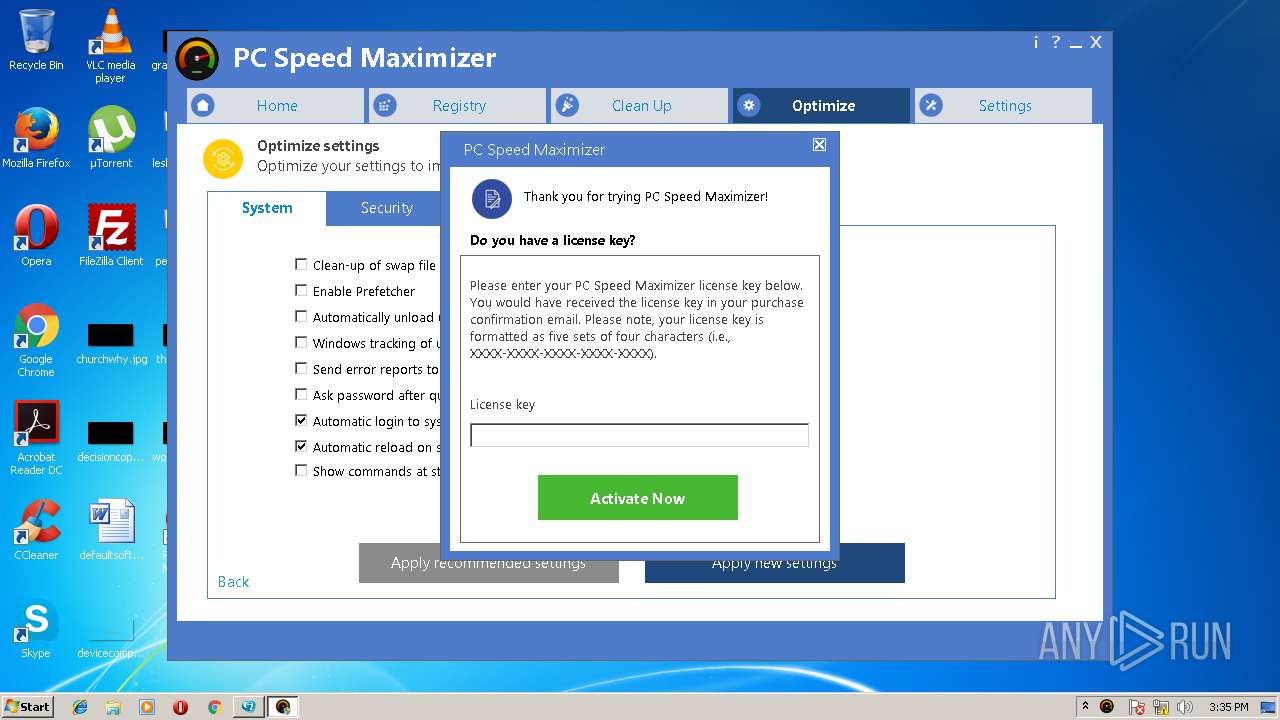Open Mozilla Firefox desktop icon
The width and height of the screenshot is (1280, 720).
tap(36, 138)
